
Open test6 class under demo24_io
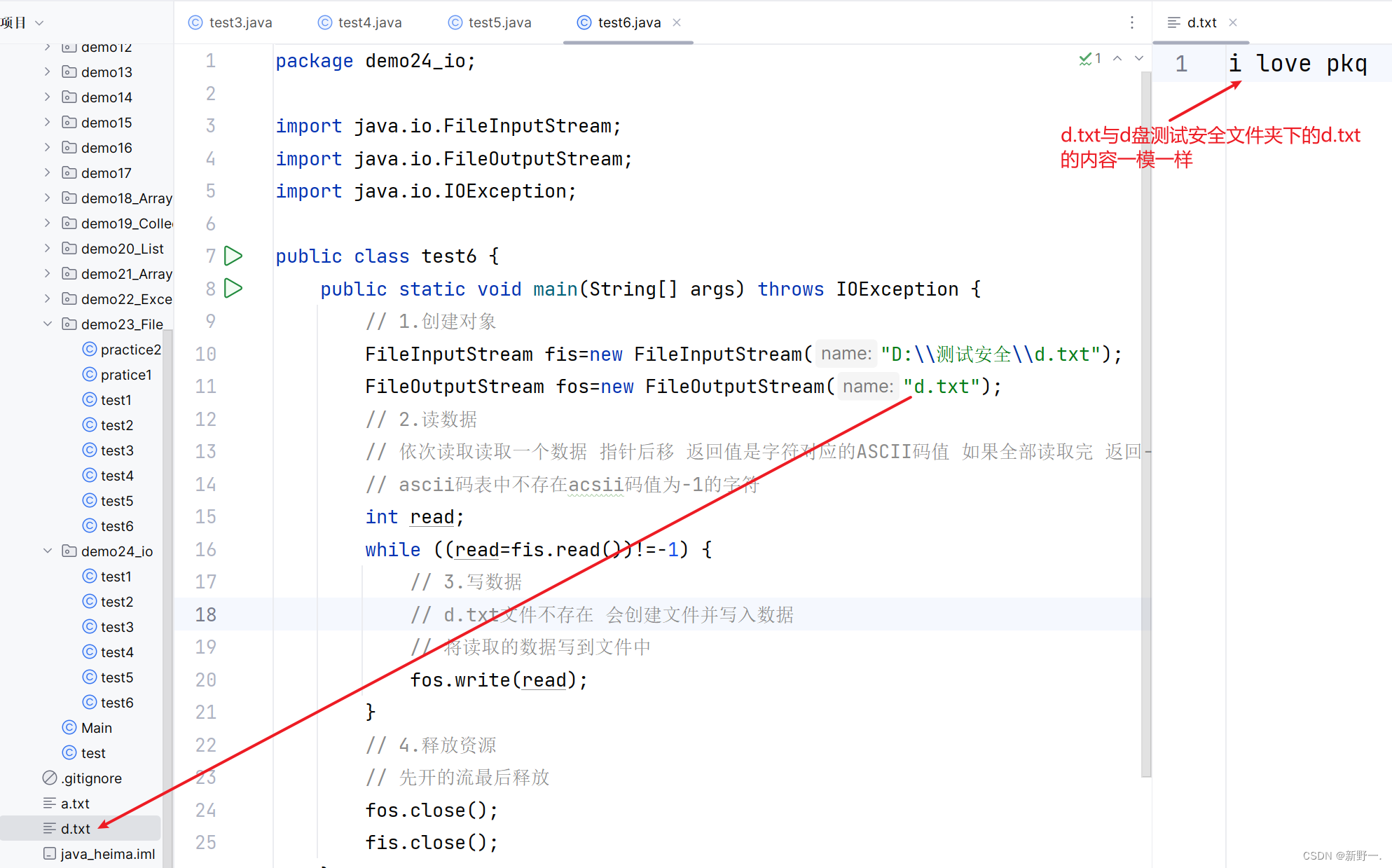(116, 703)
